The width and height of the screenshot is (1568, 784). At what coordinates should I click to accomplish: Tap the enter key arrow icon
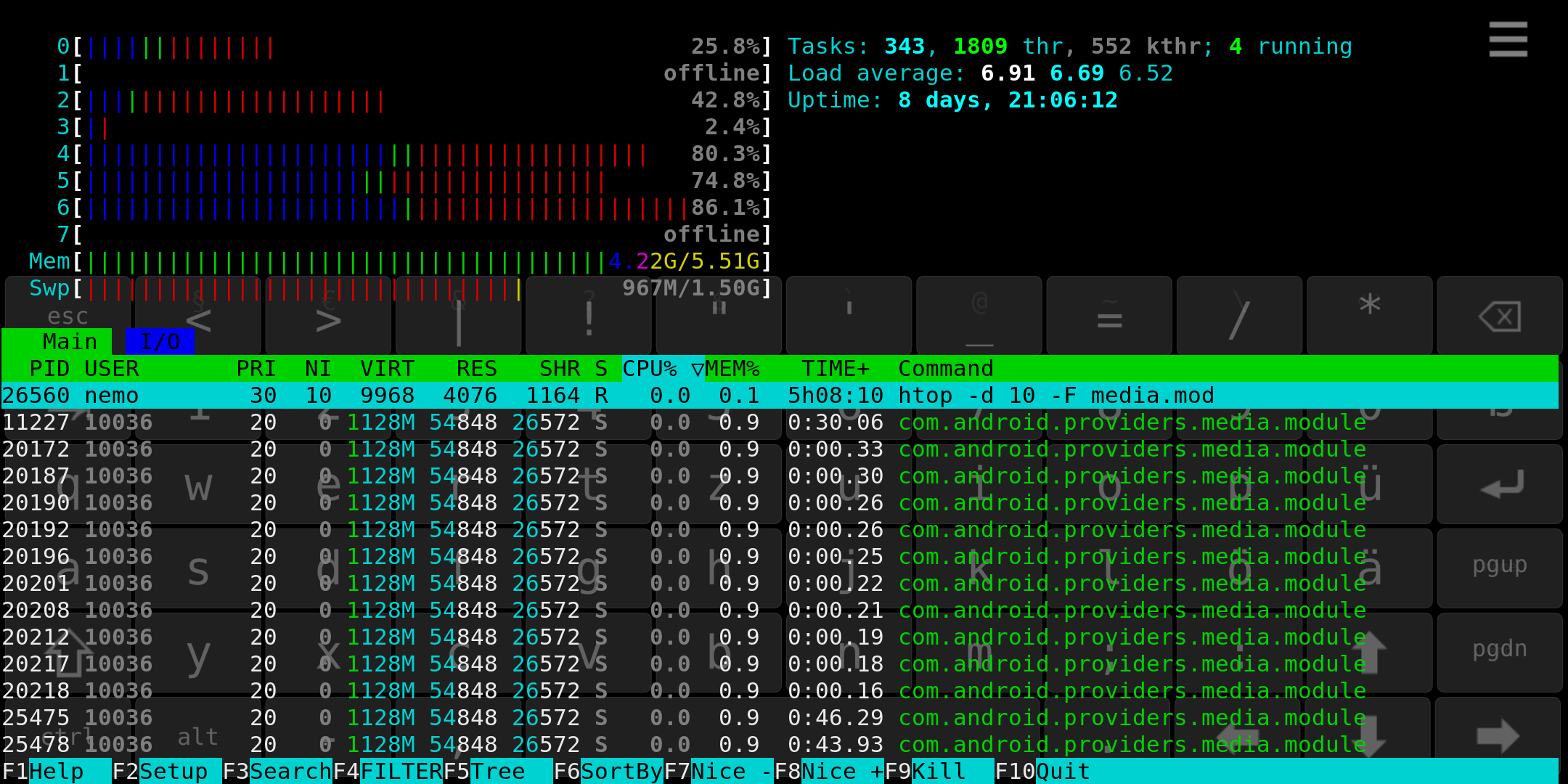(x=1500, y=484)
